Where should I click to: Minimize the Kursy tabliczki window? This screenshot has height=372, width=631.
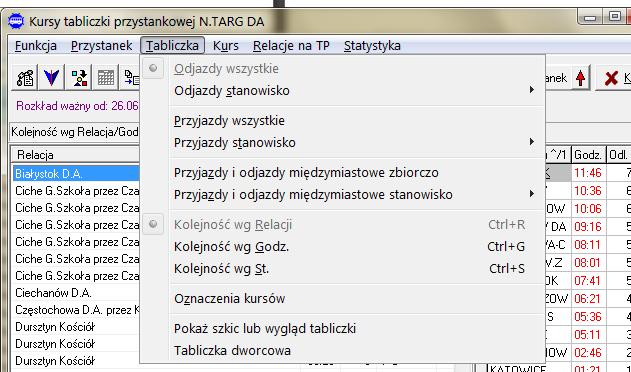click(590, 17)
